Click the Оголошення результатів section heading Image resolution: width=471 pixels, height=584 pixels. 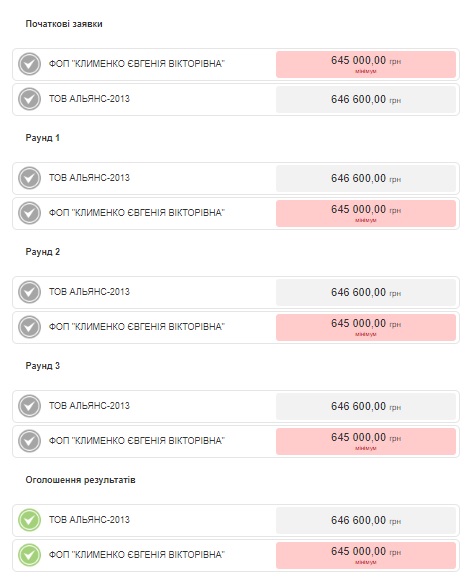pos(80,480)
